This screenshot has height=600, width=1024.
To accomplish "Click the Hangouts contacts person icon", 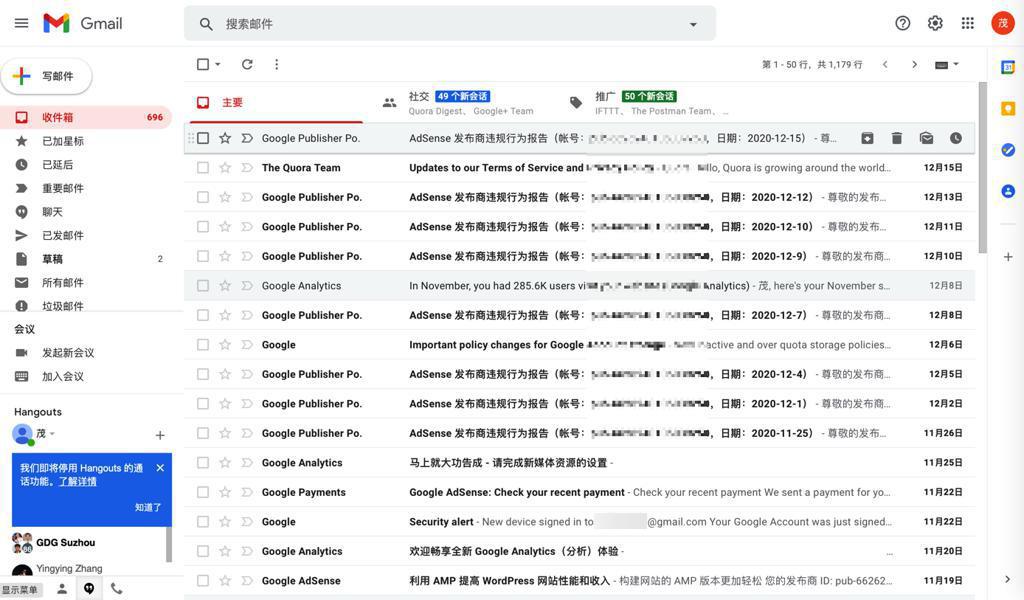I will coord(61,588).
